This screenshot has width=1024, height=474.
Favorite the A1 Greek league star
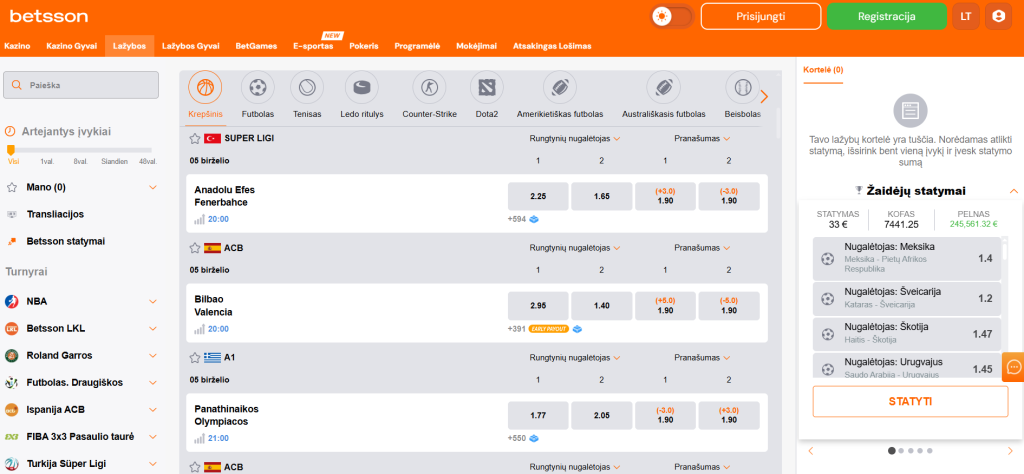[x=194, y=358]
